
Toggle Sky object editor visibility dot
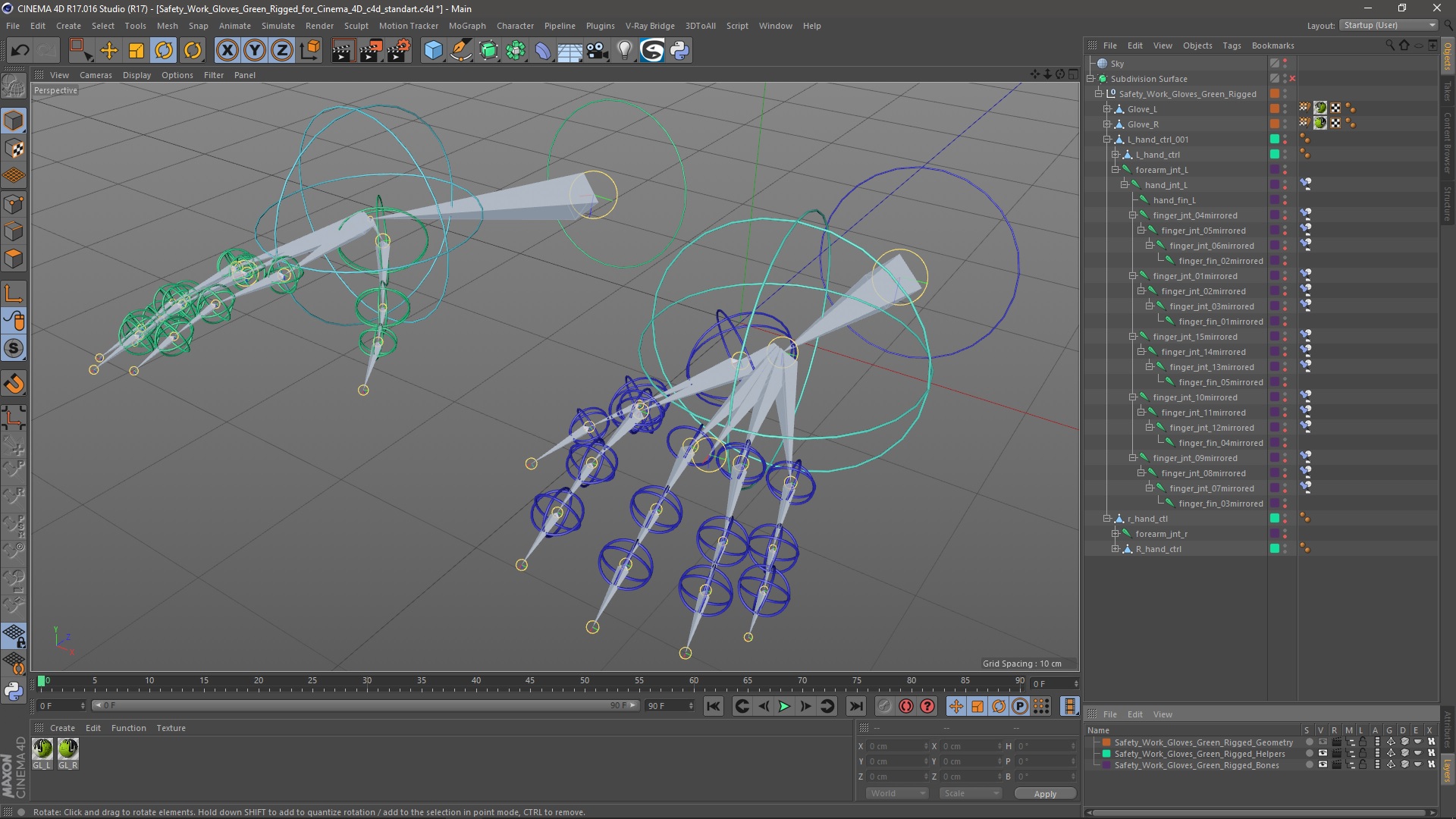(1285, 61)
